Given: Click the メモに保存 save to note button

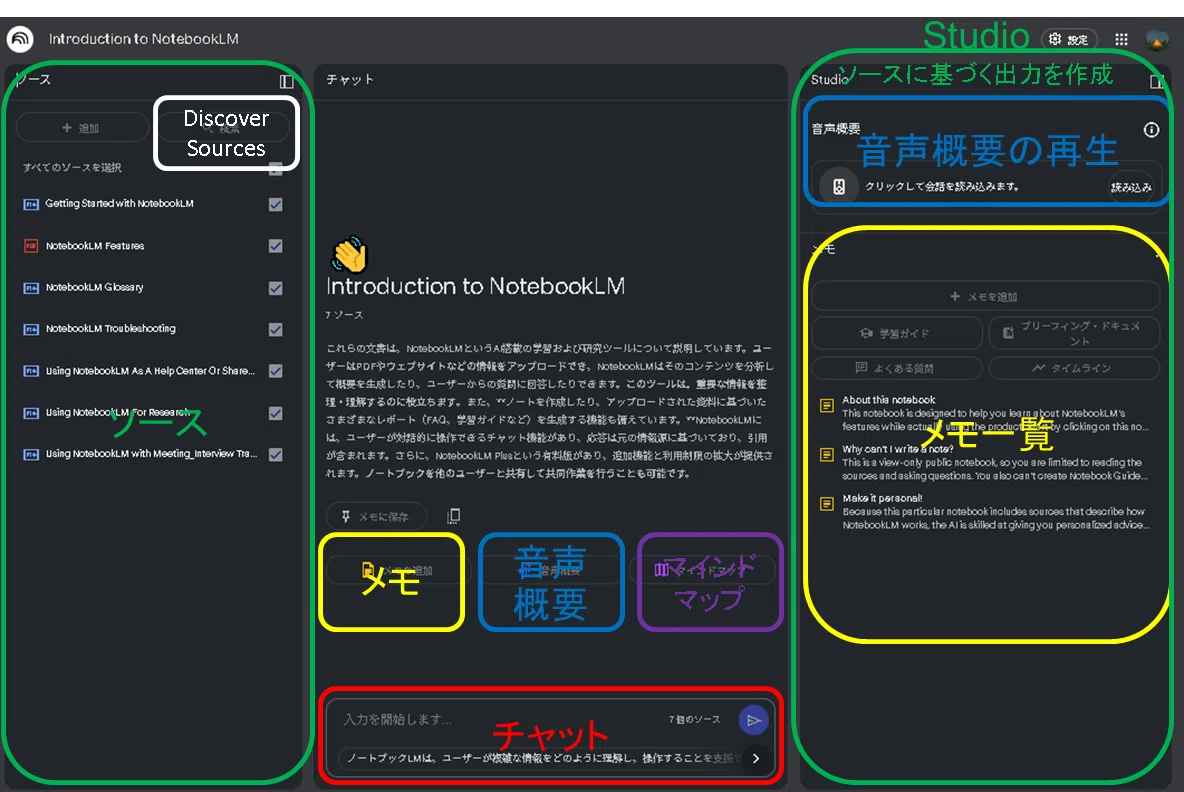Looking at the screenshot, I should (x=376, y=516).
